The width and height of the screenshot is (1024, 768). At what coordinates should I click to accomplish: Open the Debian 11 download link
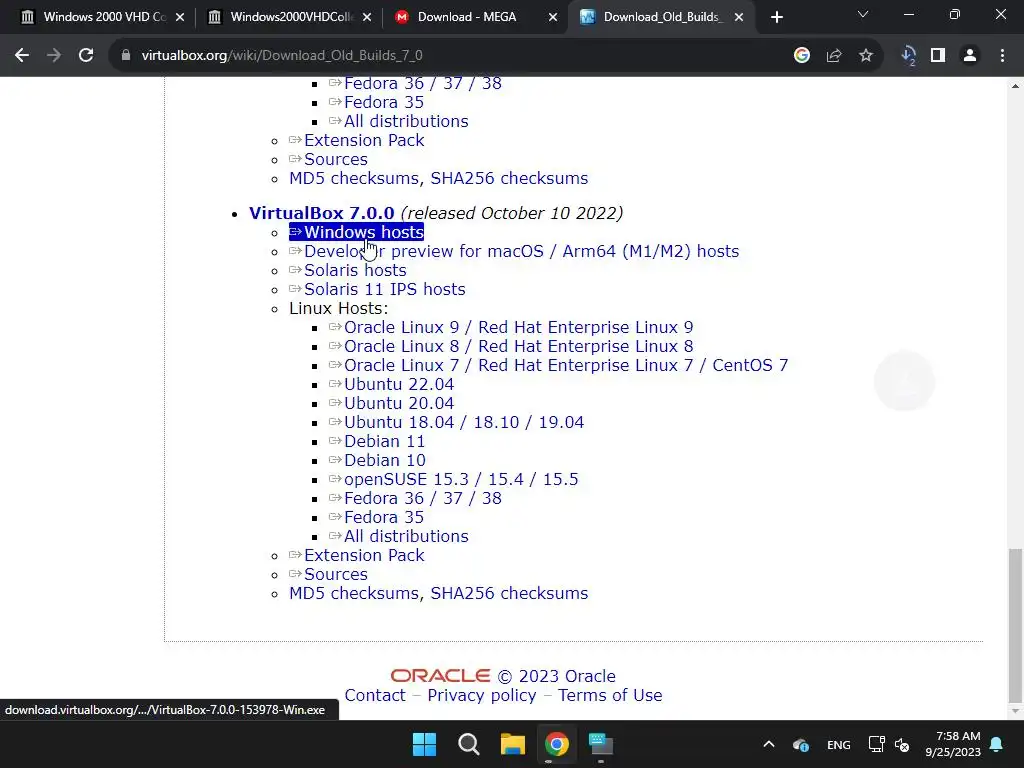[x=377, y=441]
